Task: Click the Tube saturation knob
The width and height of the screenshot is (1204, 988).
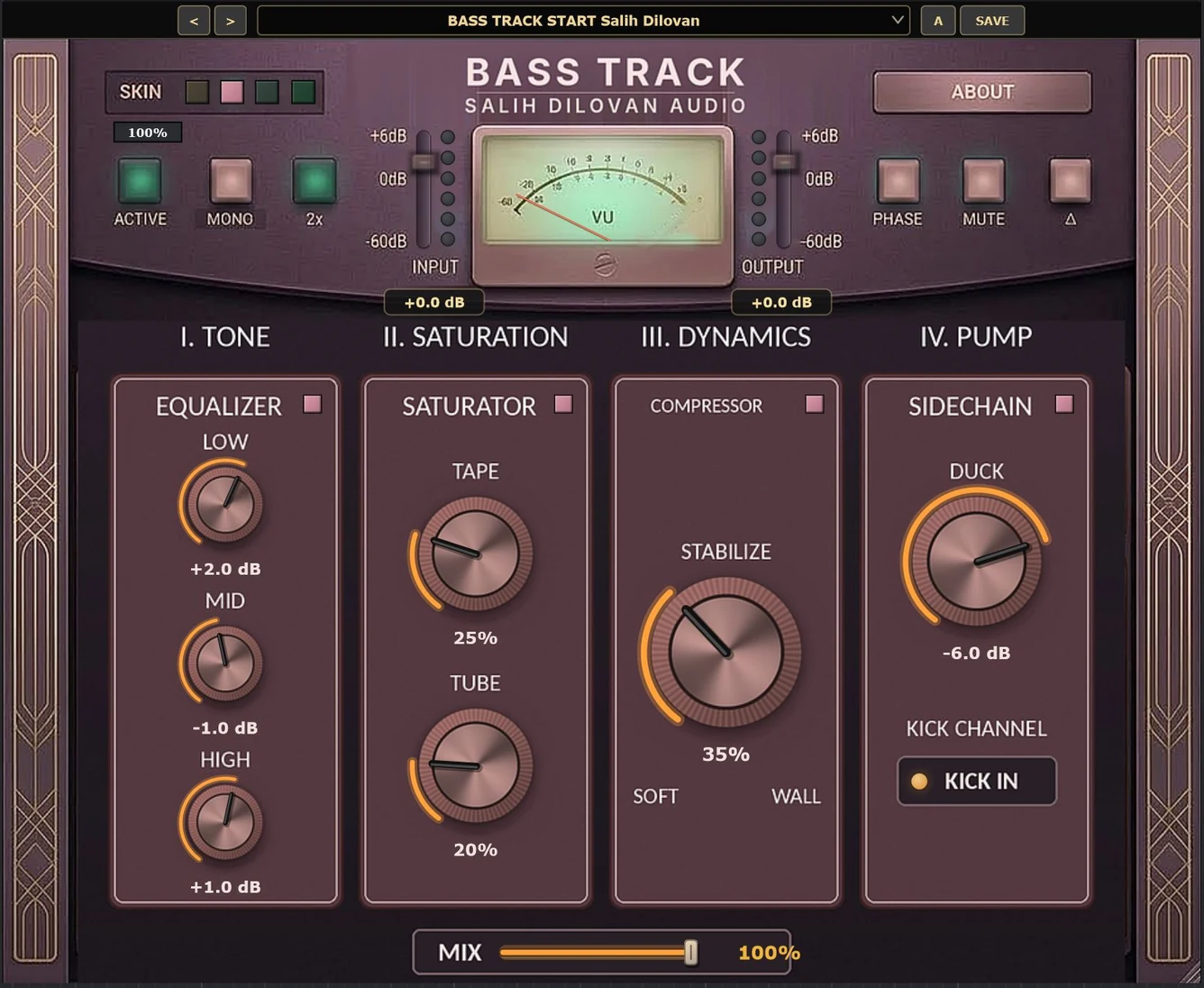Action: coord(475,765)
